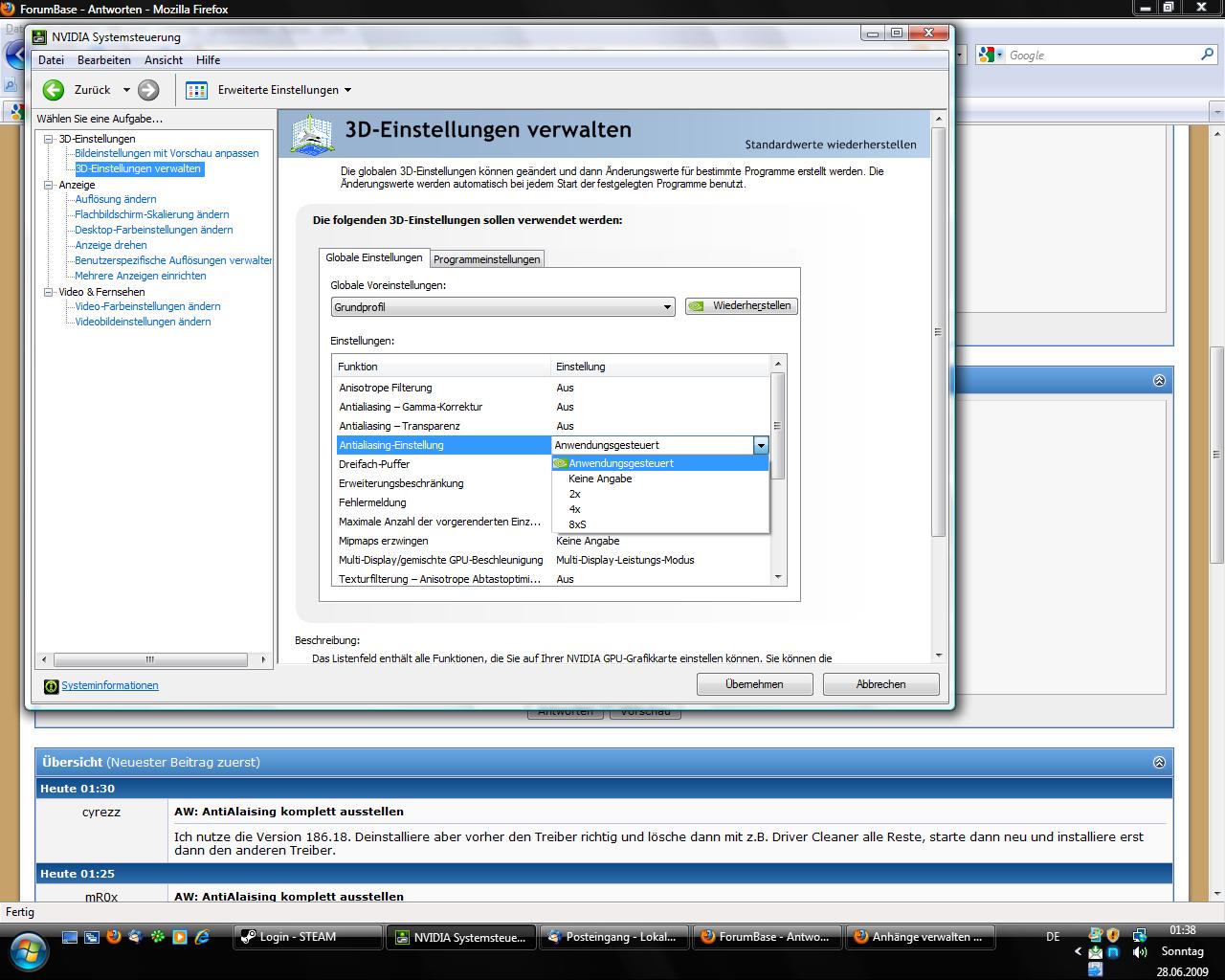
Task: Launch Firefox from quick launch
Action: click(x=114, y=937)
